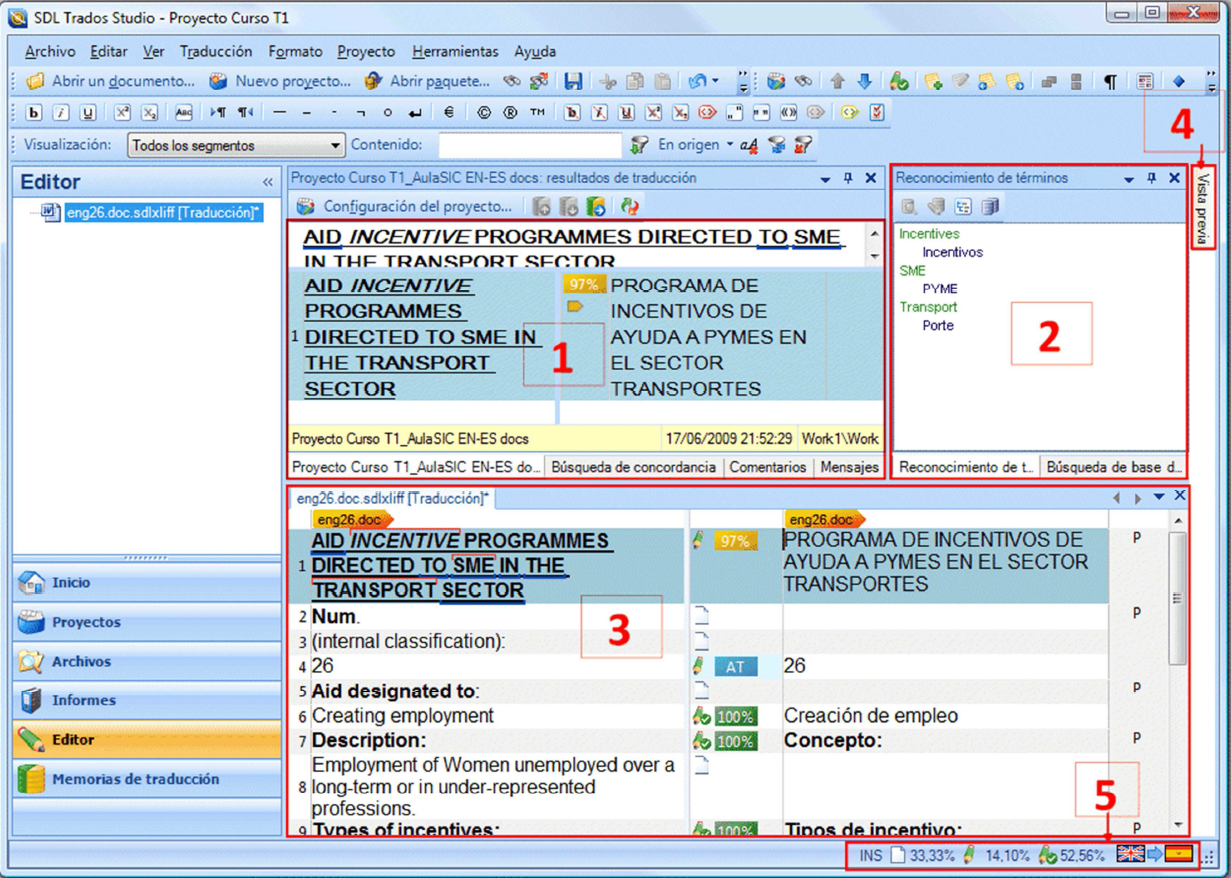Open the translation results panel dropdown arrow
Image resolution: width=1231 pixels, height=878 pixels.
point(826,178)
